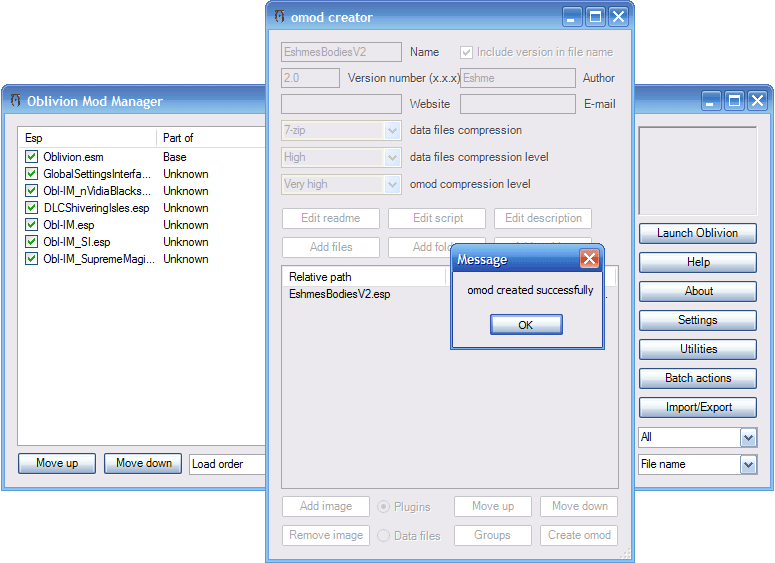Select the Data files radio button
The width and height of the screenshot is (775, 563).
point(384,536)
